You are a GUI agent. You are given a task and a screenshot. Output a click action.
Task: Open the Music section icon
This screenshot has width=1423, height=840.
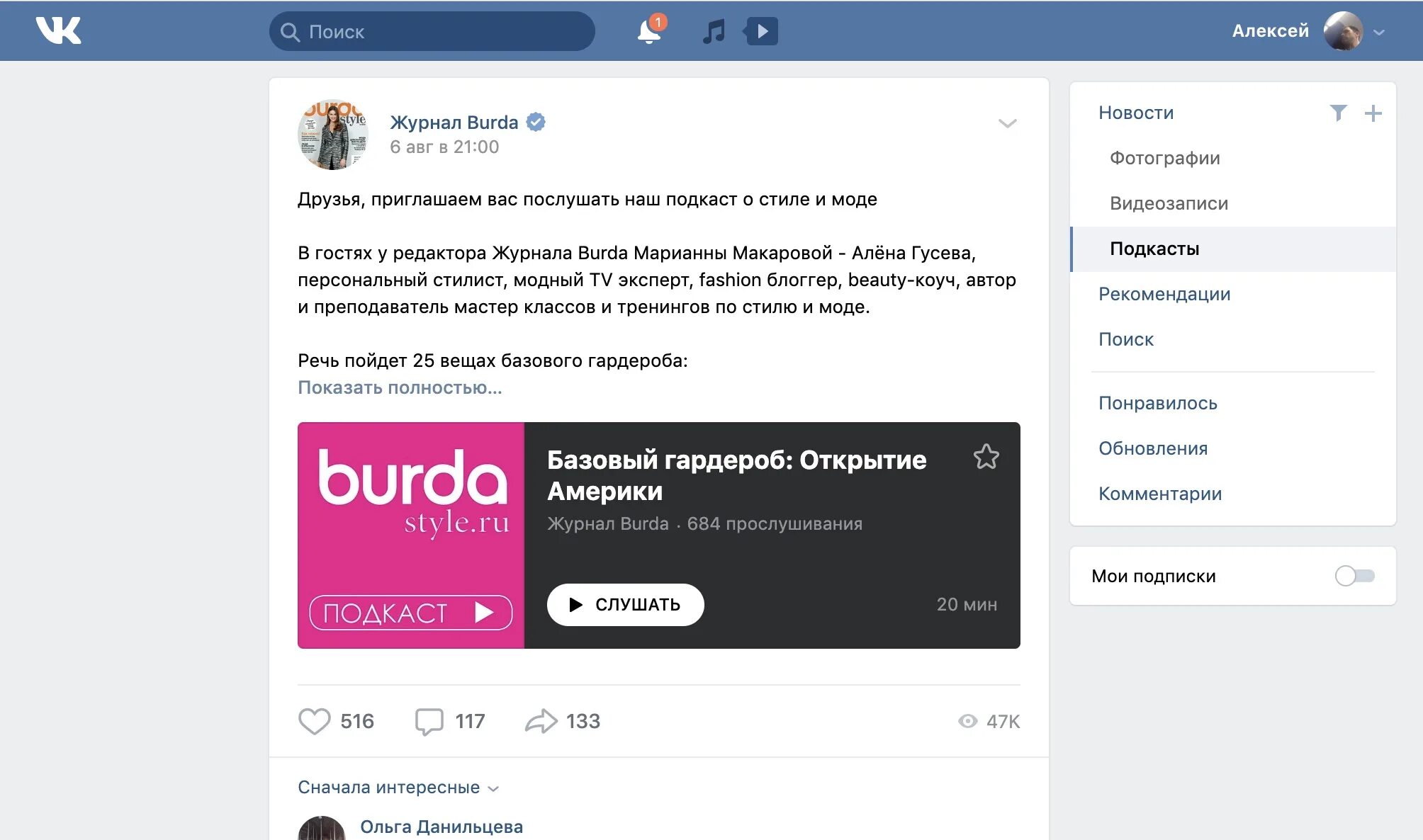[713, 31]
